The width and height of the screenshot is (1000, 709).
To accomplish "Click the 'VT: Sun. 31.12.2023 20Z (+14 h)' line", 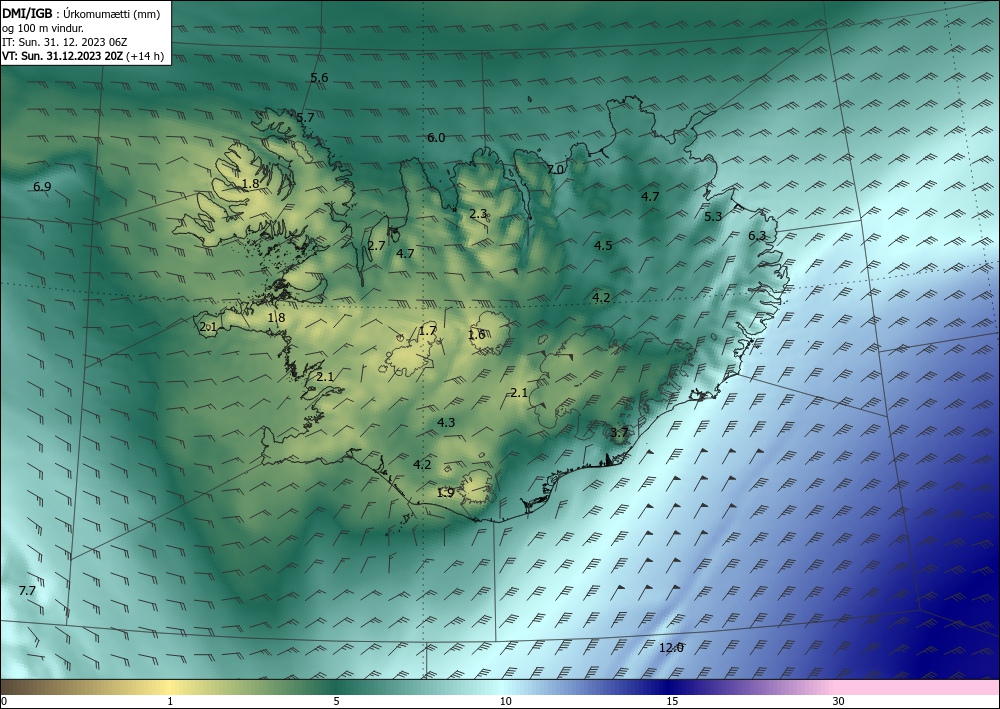I will click(83, 56).
